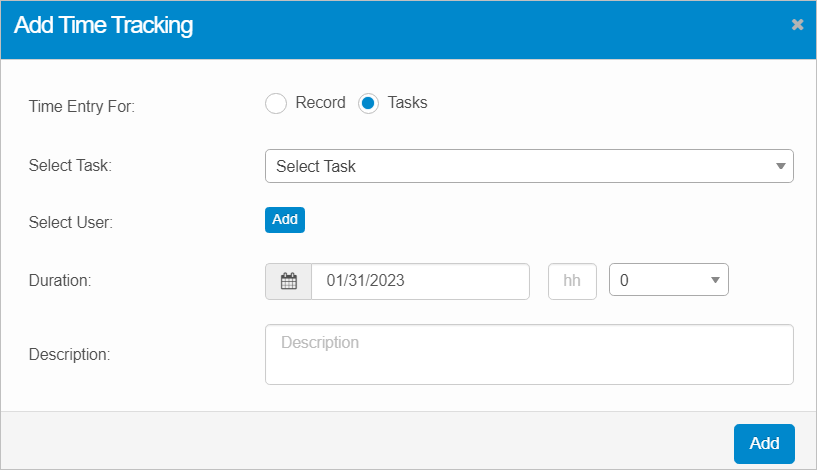Click the 'Duration:' field label
817x470 pixels.
60,282
